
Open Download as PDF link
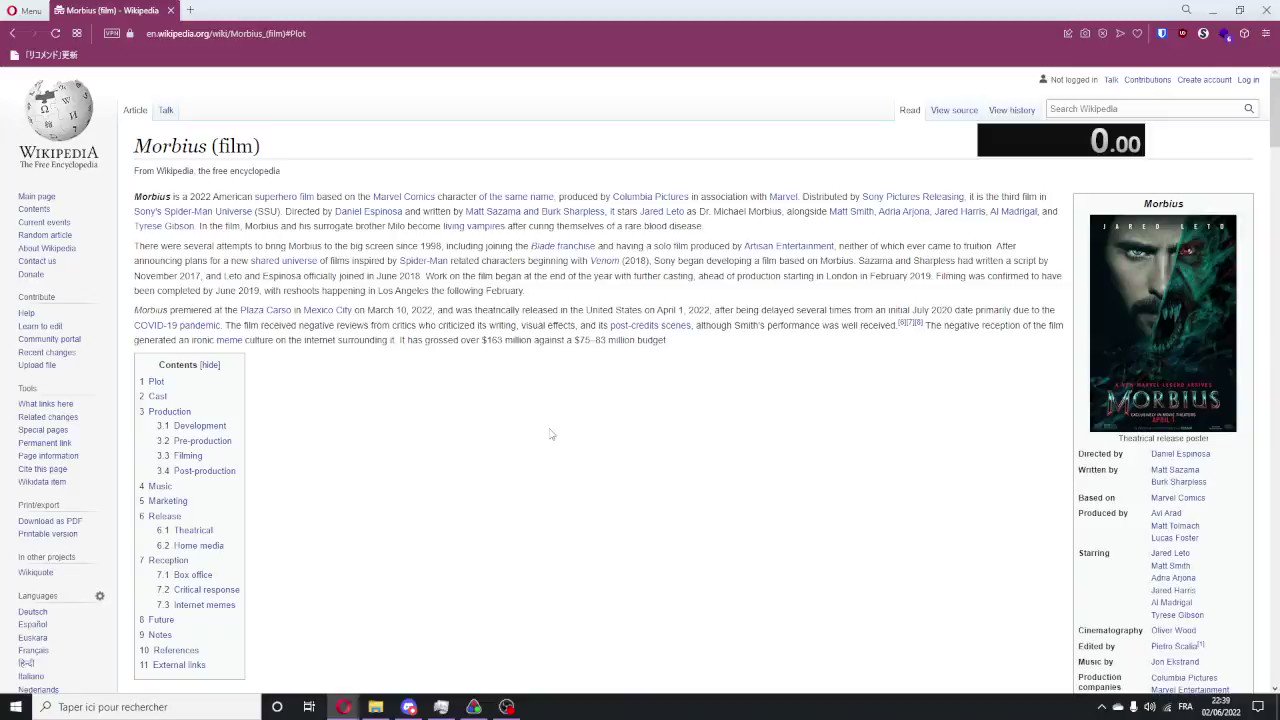click(50, 521)
